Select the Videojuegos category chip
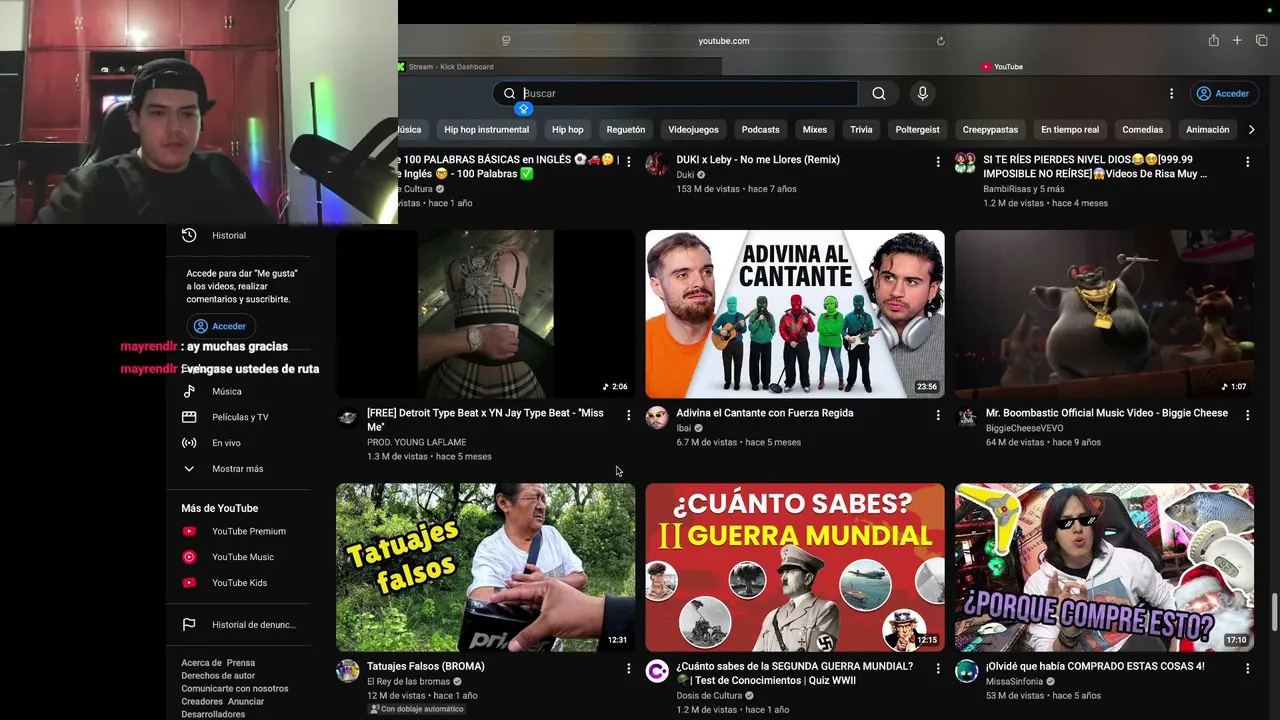 [x=693, y=129]
